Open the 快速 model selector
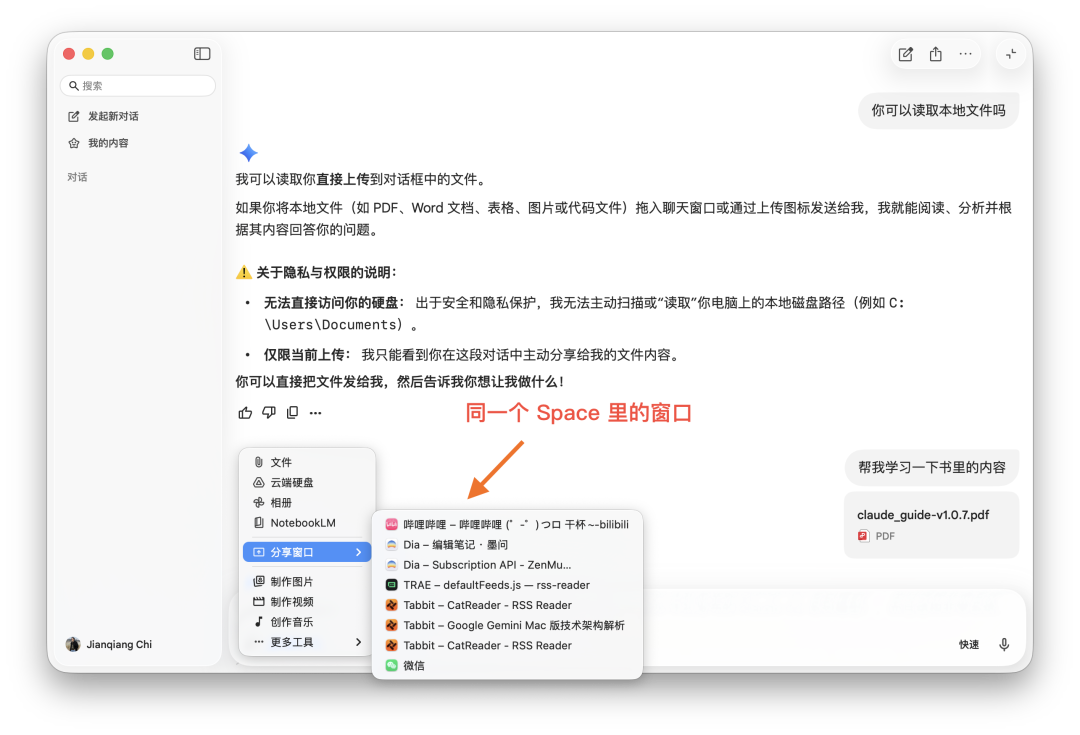 (969, 645)
